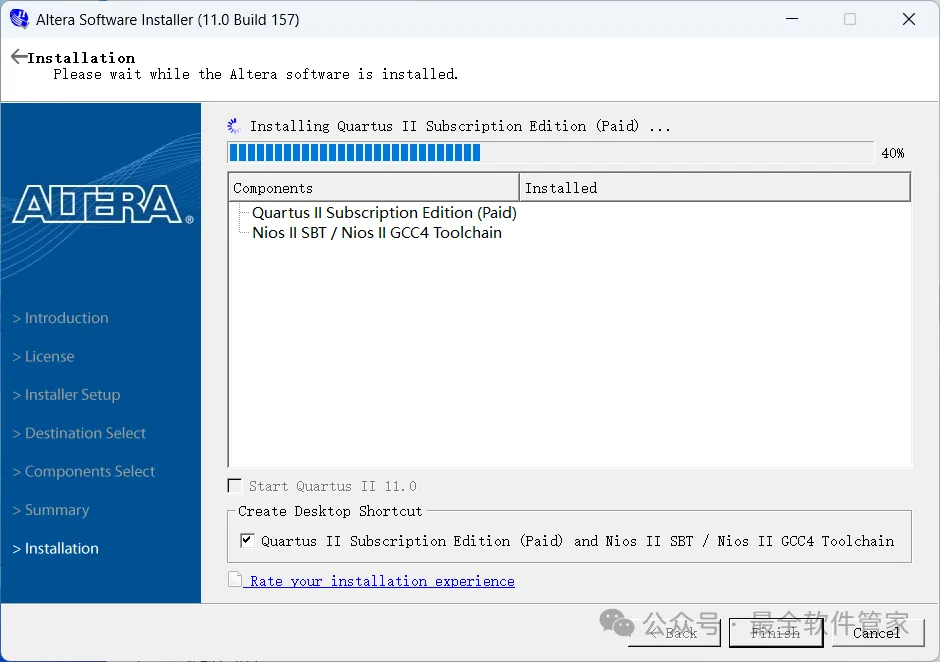Click the Cancel button

click(x=877, y=633)
